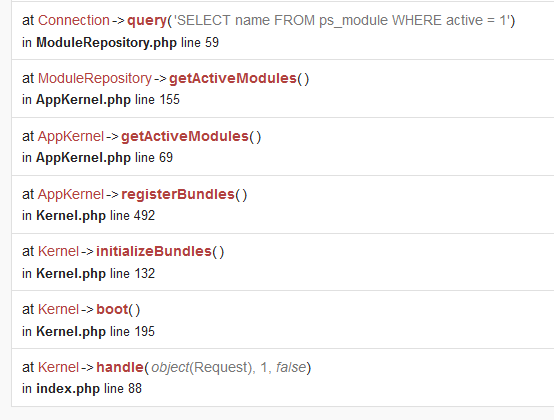This screenshot has height=420, width=554.
Task: Click the SELECT name SQL query string
Action: (x=341, y=20)
